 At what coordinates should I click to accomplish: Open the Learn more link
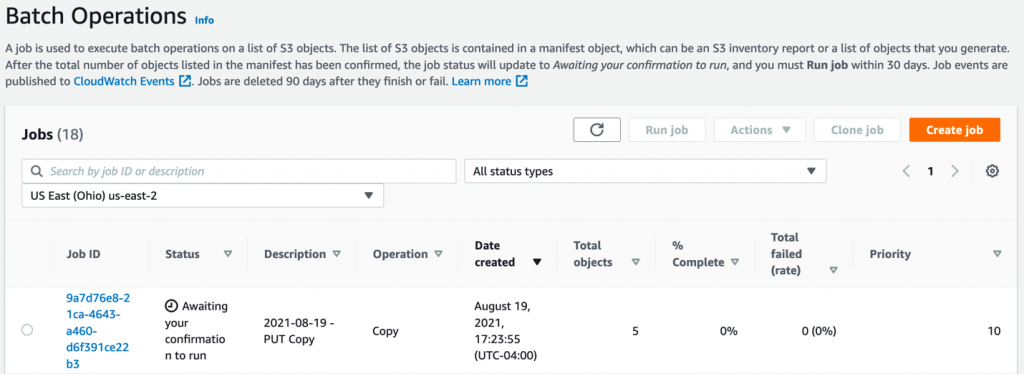click(481, 82)
